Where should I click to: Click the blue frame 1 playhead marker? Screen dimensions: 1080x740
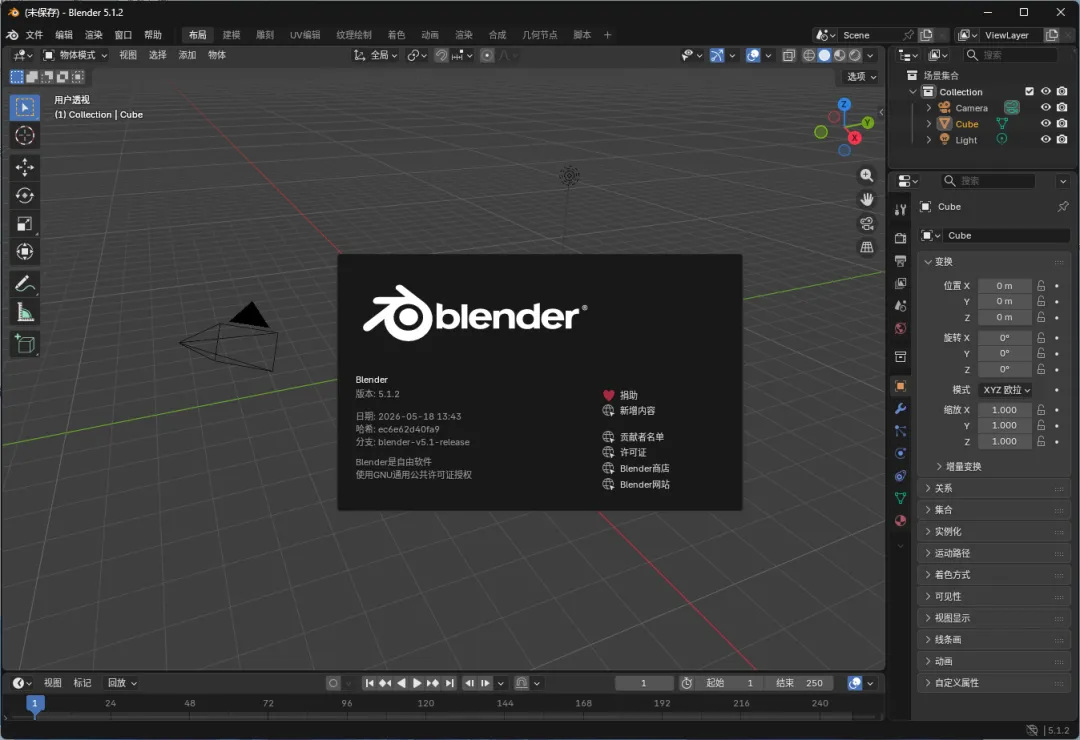pos(35,704)
